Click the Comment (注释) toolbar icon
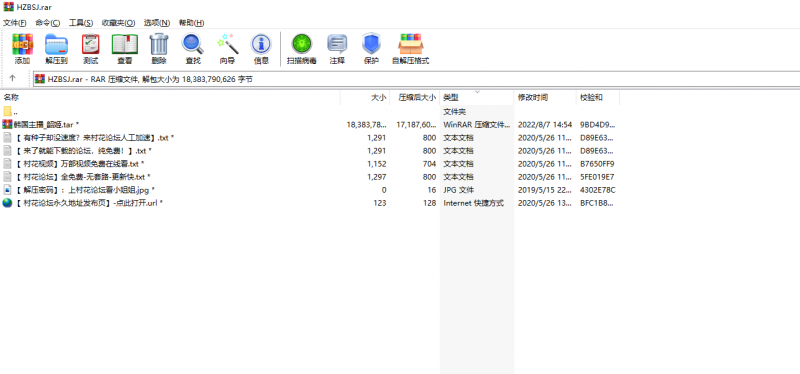The height and width of the screenshot is (374, 800). 337,45
